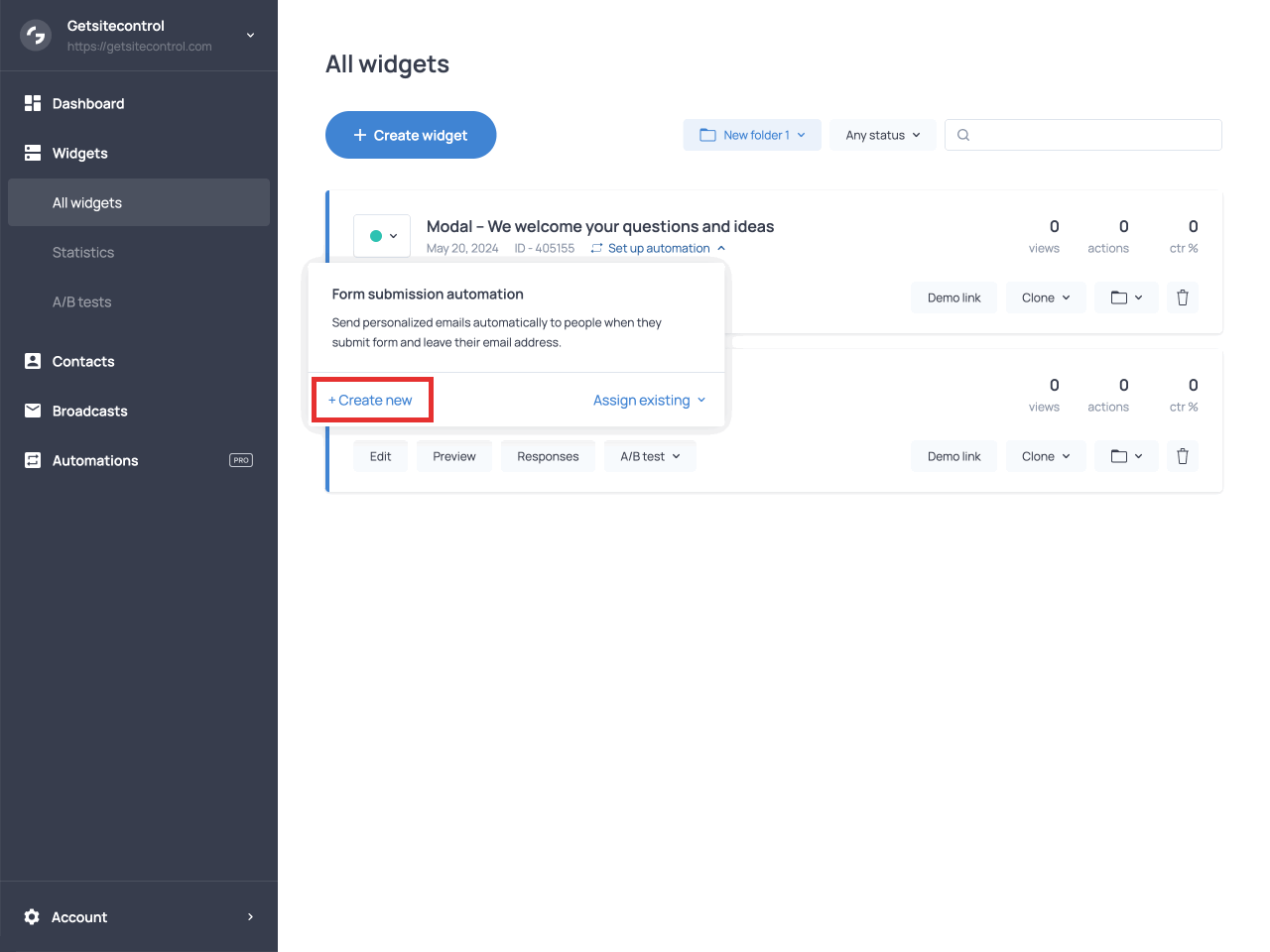Open the Any status filter dropdown
The image size is (1270, 952).
pyautogui.click(x=882, y=134)
